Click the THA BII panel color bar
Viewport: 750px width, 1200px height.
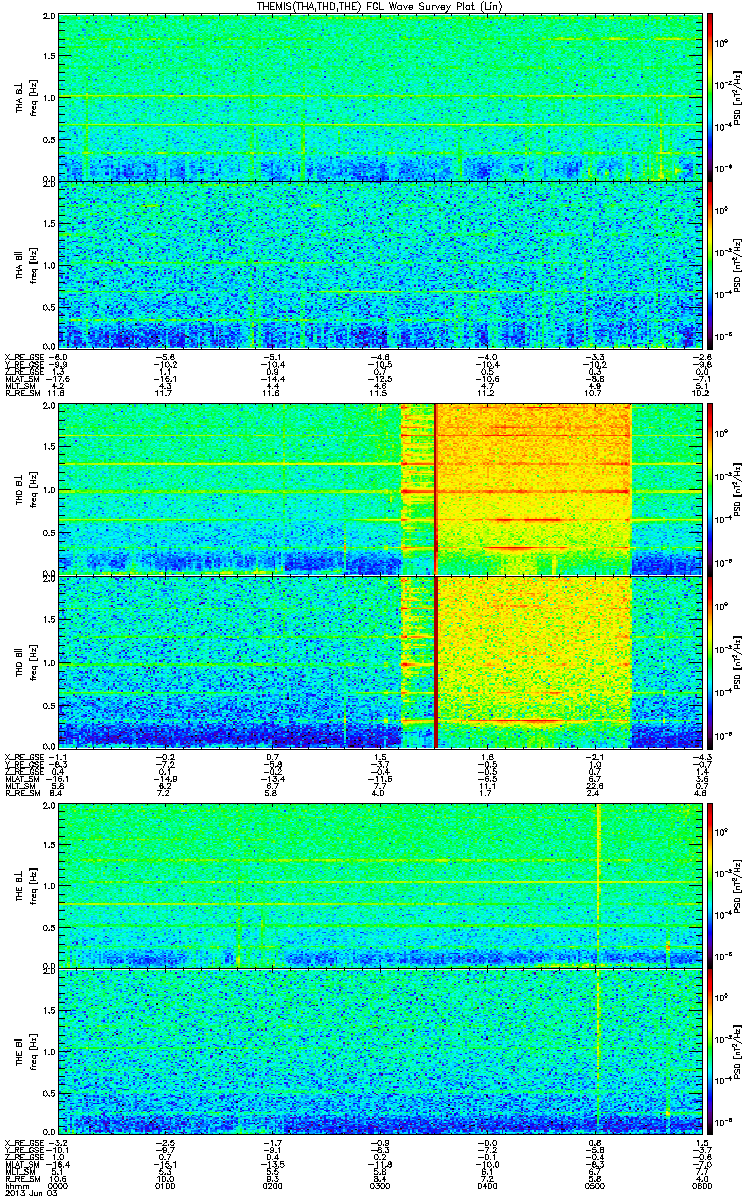[710, 265]
